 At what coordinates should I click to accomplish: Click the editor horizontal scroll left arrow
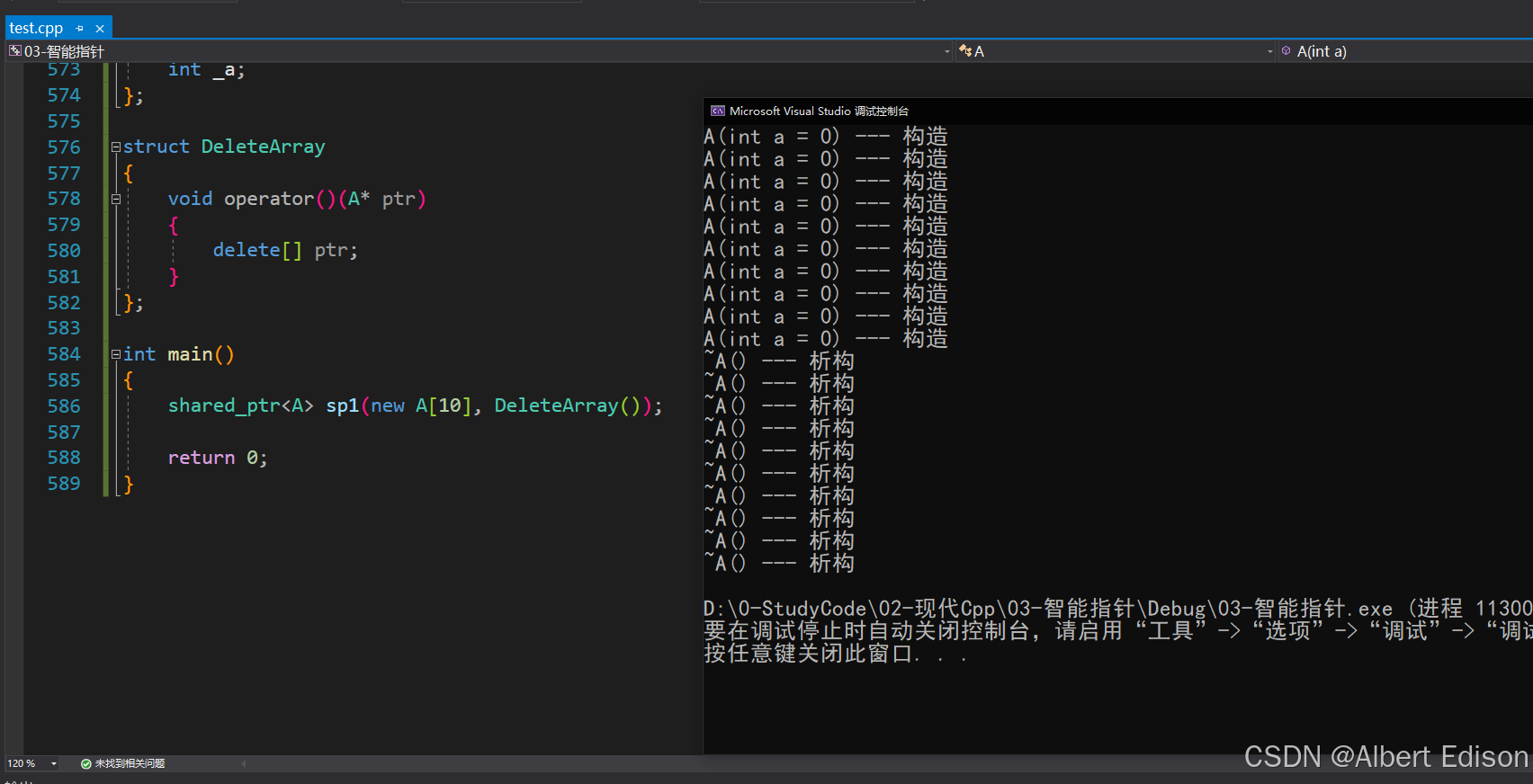(244, 763)
